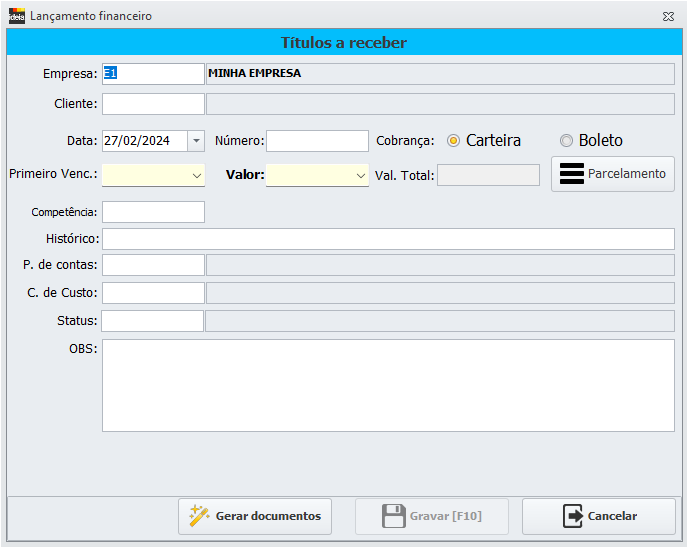The width and height of the screenshot is (687, 547).
Task: Open the Data date picker dropdown
Action: pyautogui.click(x=195, y=141)
